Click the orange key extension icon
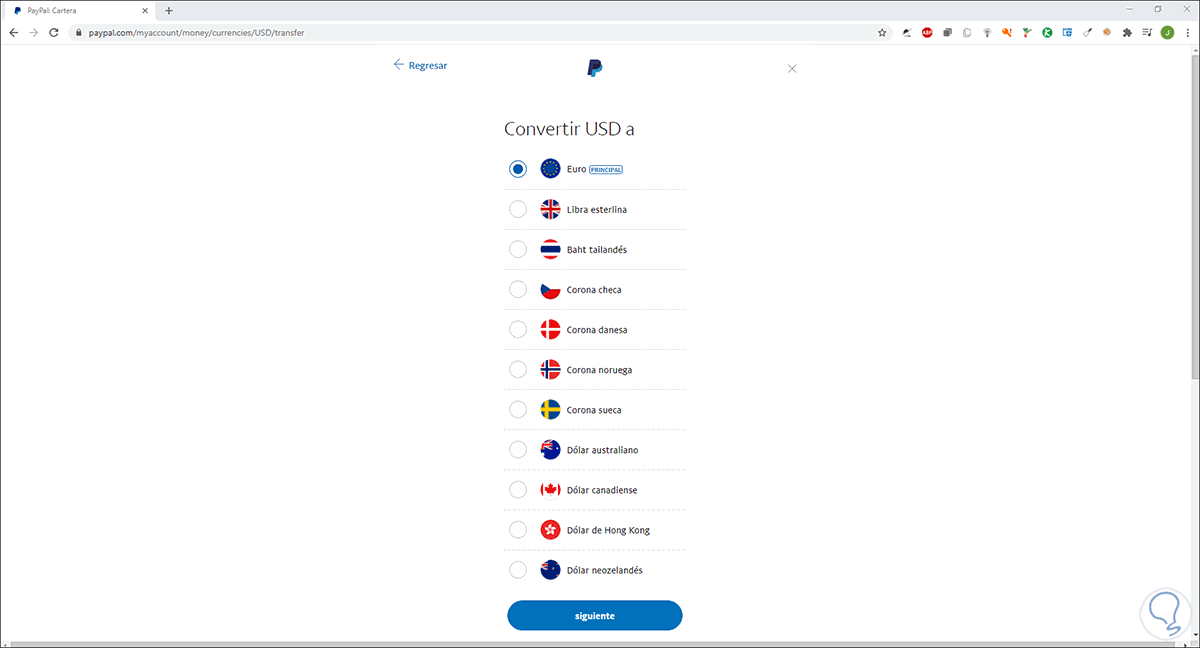 tap(1007, 32)
